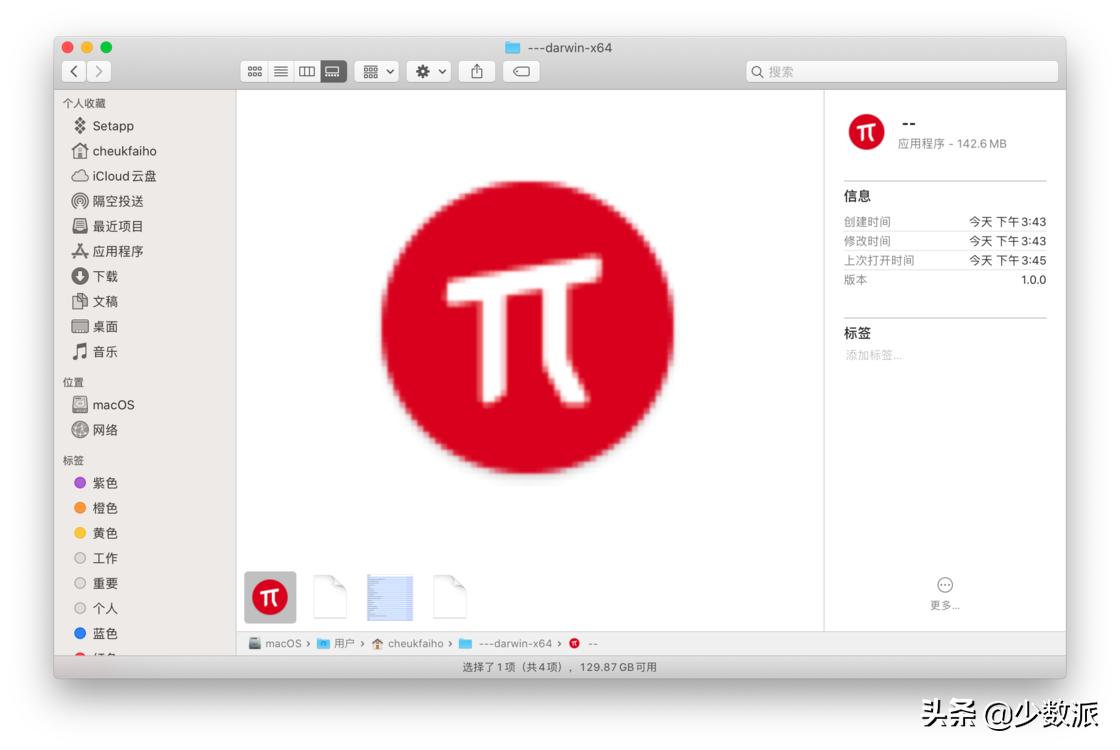Activate gallery view in the toolbar
Viewport: 1120px width, 750px height.
(x=331, y=71)
